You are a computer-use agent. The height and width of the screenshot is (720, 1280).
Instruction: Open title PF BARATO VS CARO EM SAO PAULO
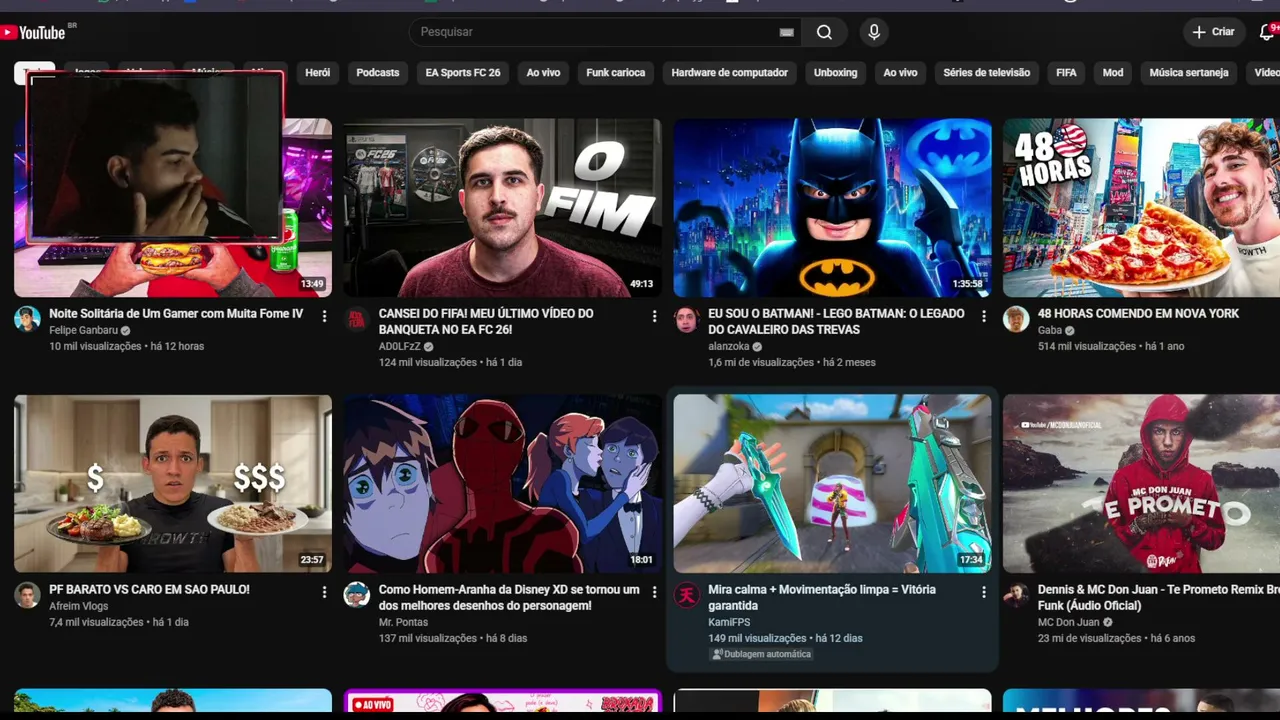pyautogui.click(x=149, y=590)
